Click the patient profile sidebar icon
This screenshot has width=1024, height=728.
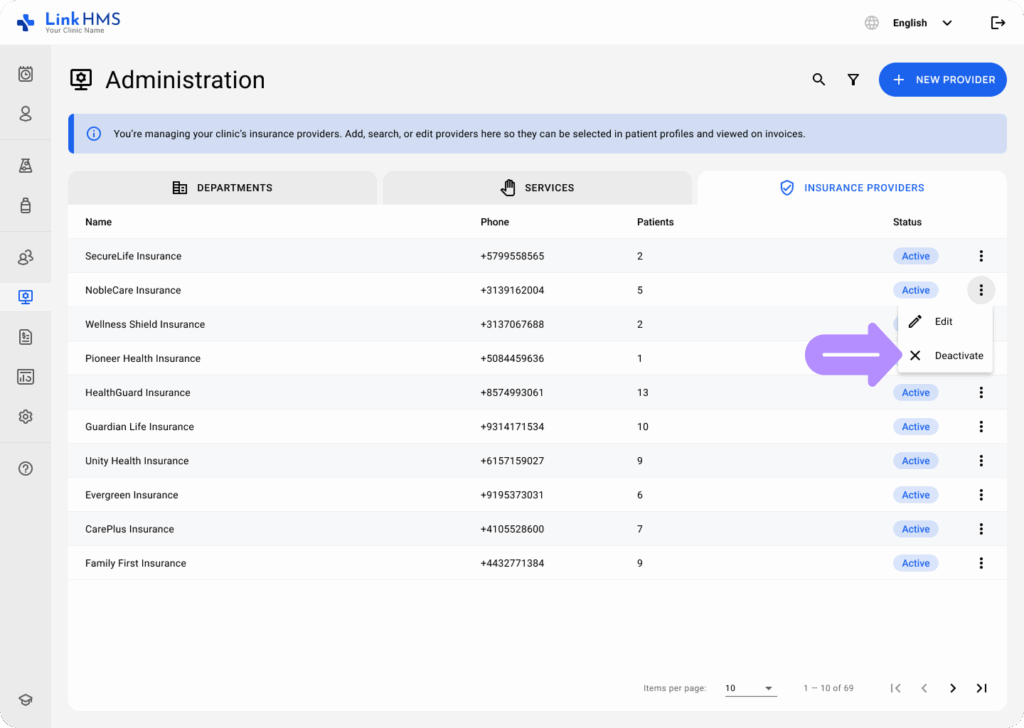(x=26, y=114)
